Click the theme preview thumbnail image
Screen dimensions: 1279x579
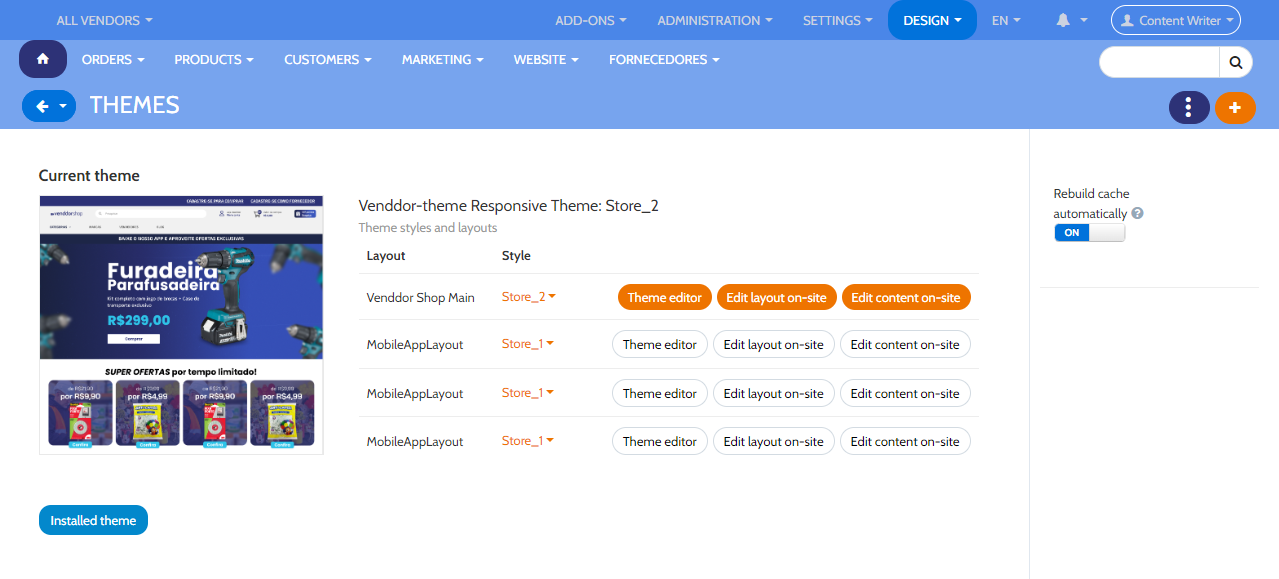tap(181, 324)
